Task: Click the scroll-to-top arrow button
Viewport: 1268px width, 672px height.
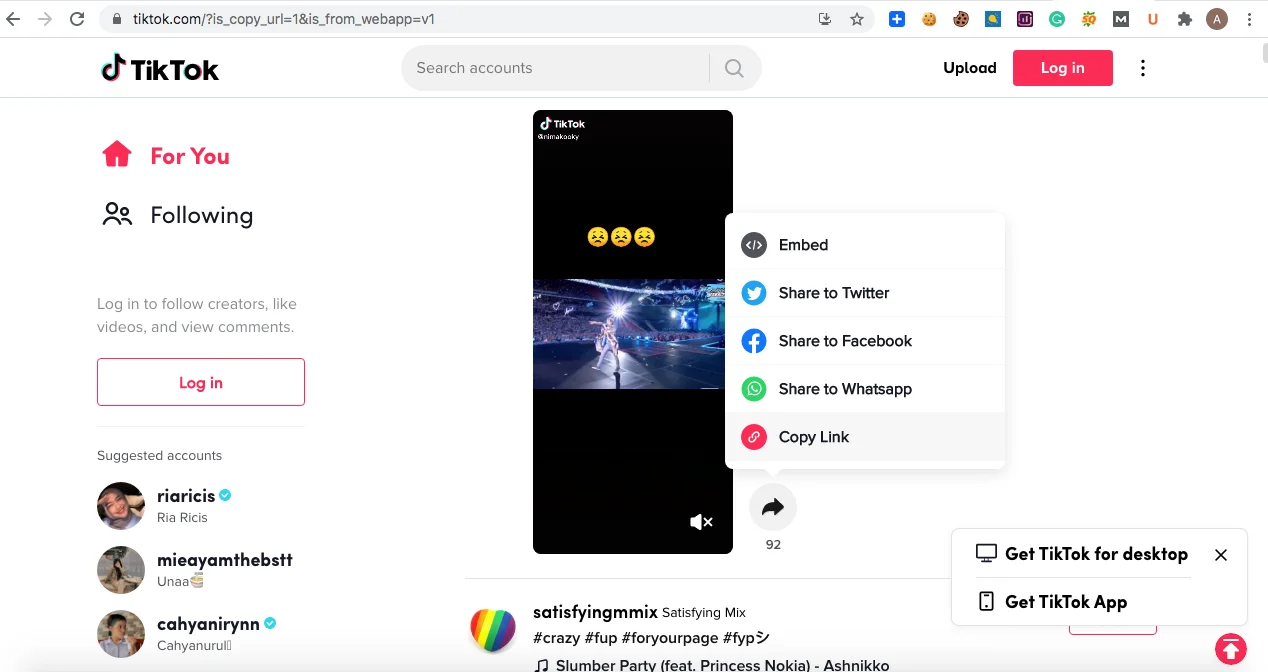Action: tap(1231, 648)
